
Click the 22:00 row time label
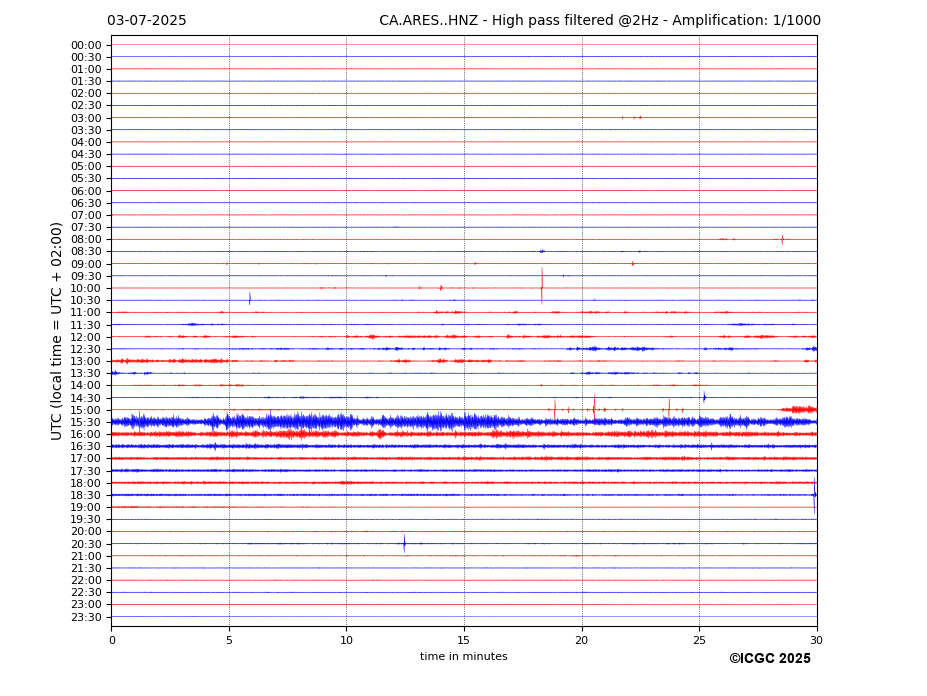coord(86,581)
